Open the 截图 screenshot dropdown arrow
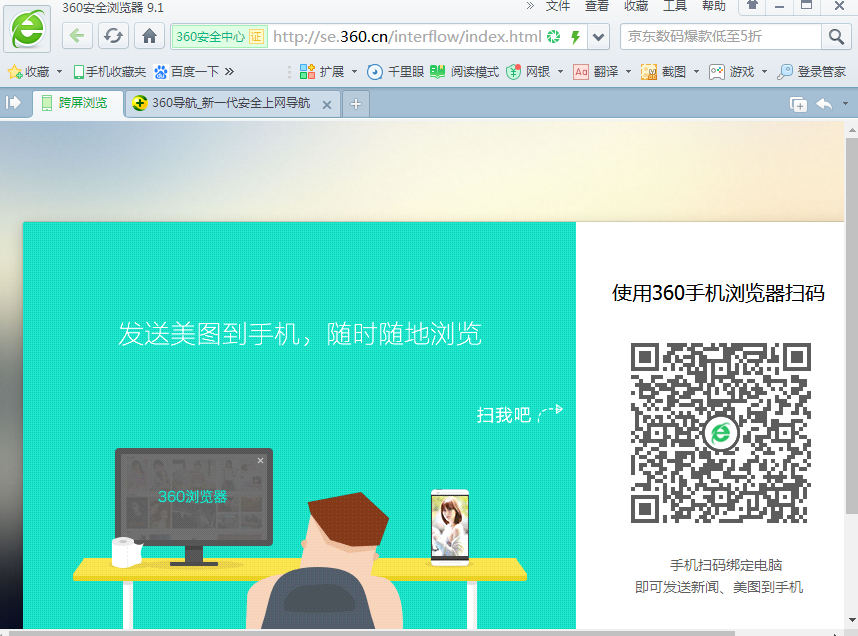 [696, 72]
